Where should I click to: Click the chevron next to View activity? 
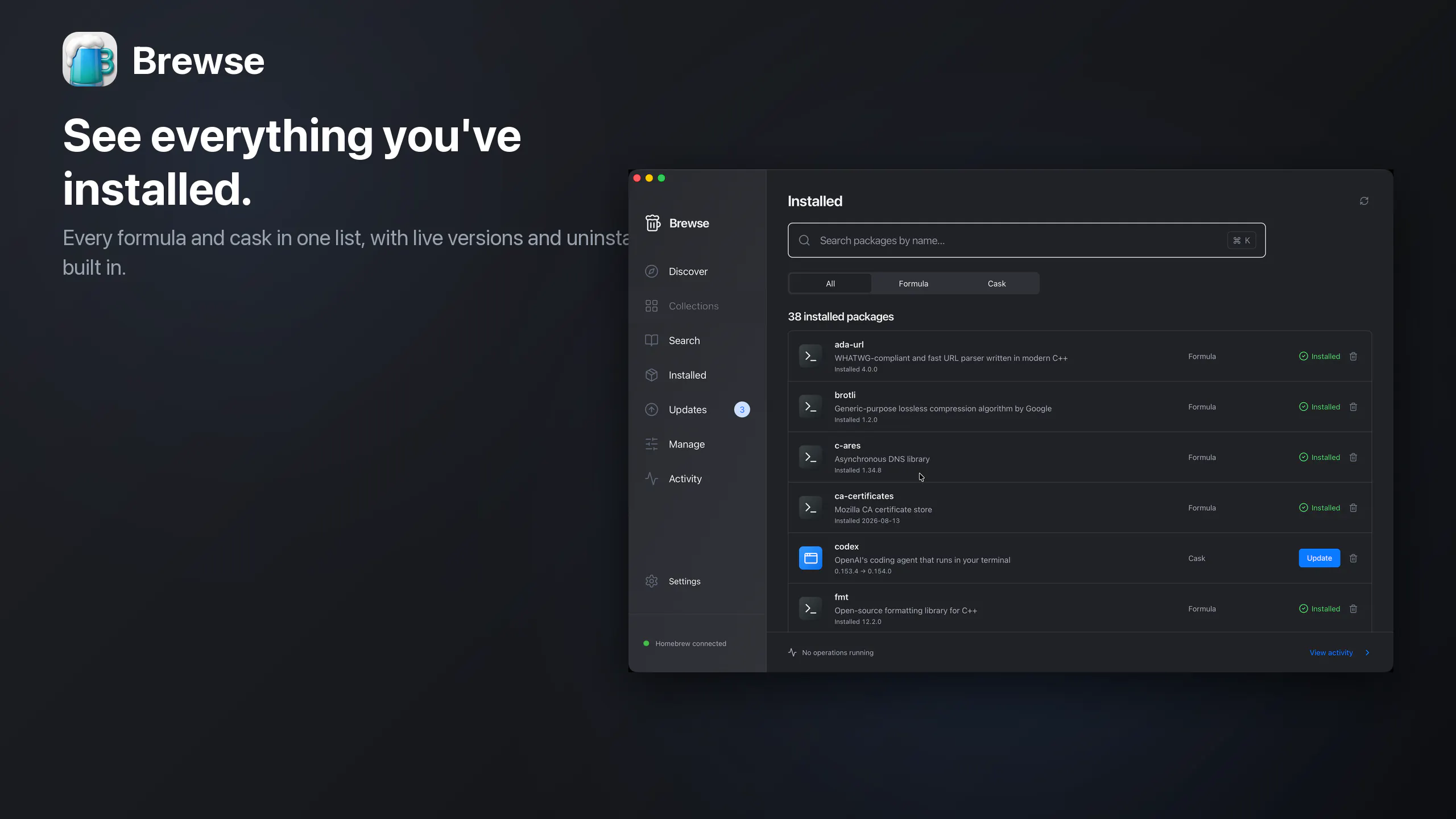click(1367, 652)
